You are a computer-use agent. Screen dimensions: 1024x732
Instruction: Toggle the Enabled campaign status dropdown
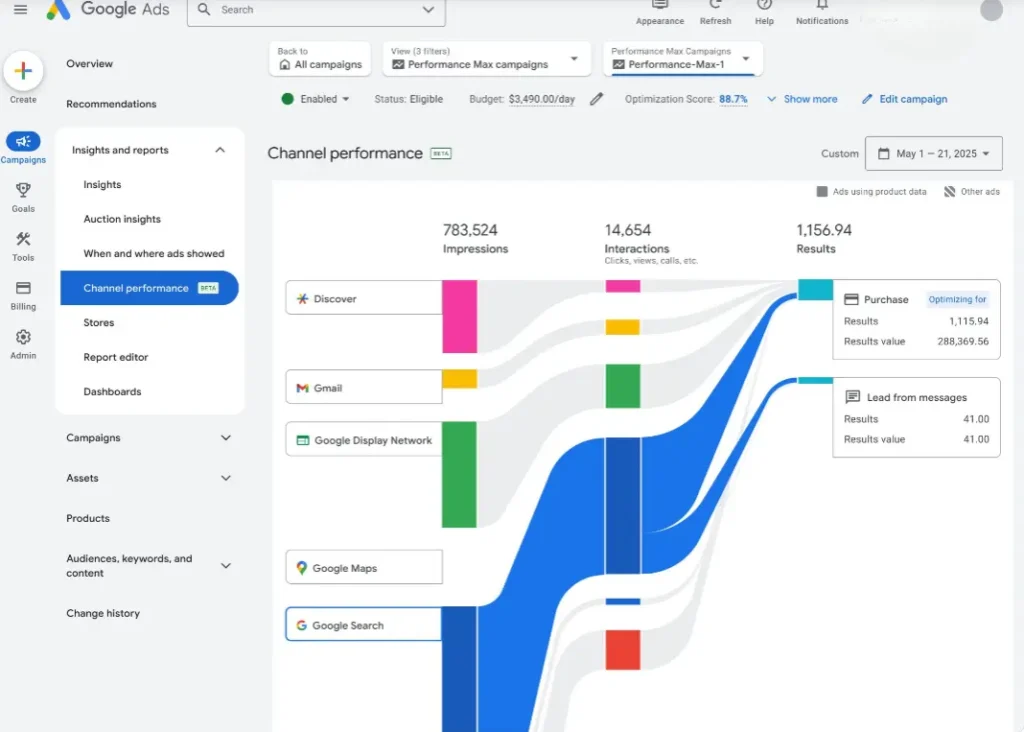[x=316, y=99]
